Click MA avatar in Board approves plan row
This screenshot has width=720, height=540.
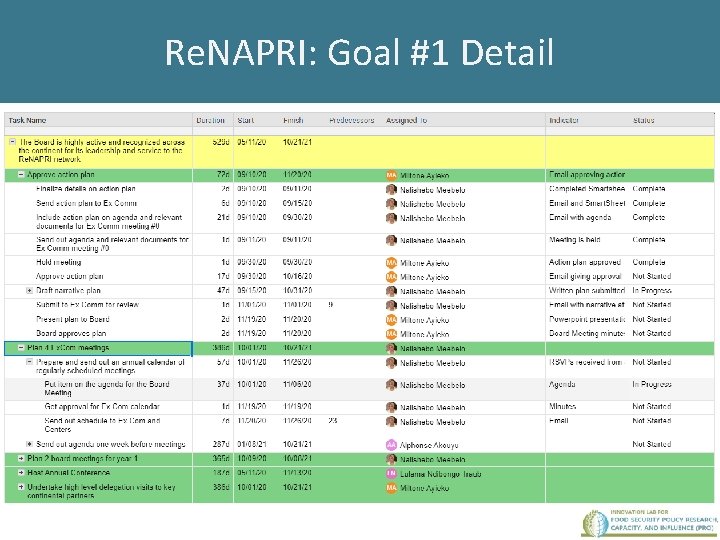pyautogui.click(x=391, y=334)
